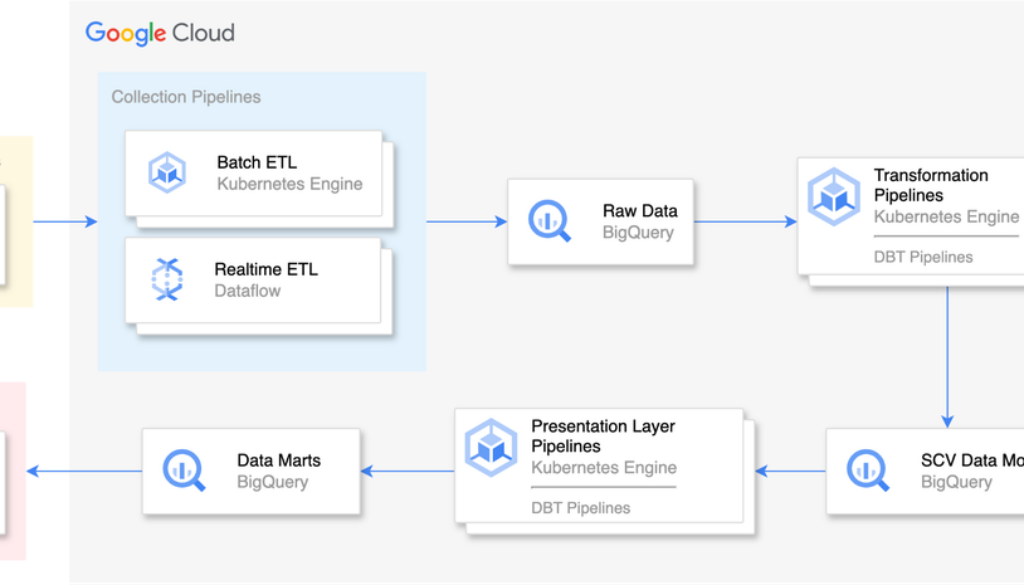Click the Realtime ETL Dataflow icon
Screen dimensions: 1024x585
(167, 279)
